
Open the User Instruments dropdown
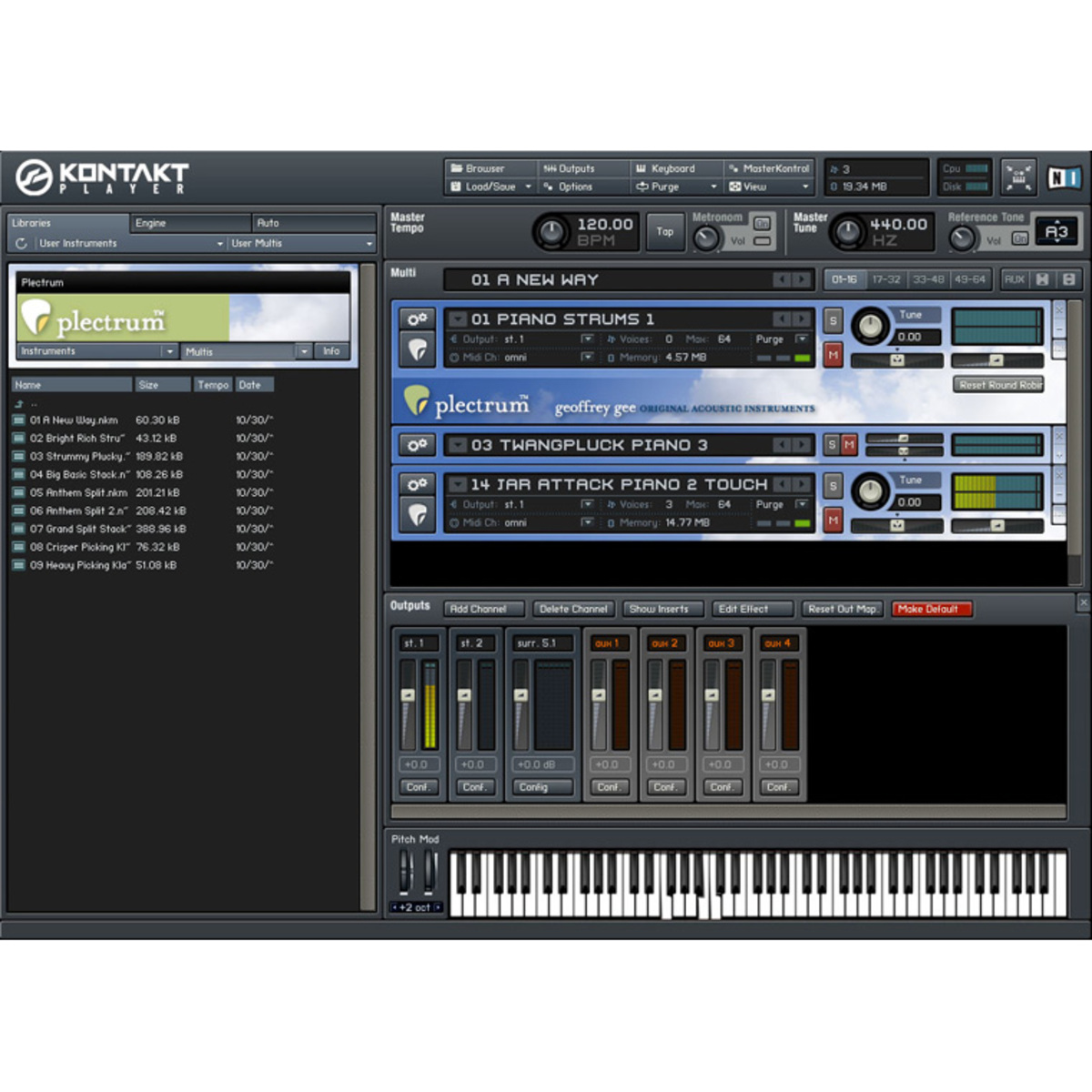(x=129, y=244)
